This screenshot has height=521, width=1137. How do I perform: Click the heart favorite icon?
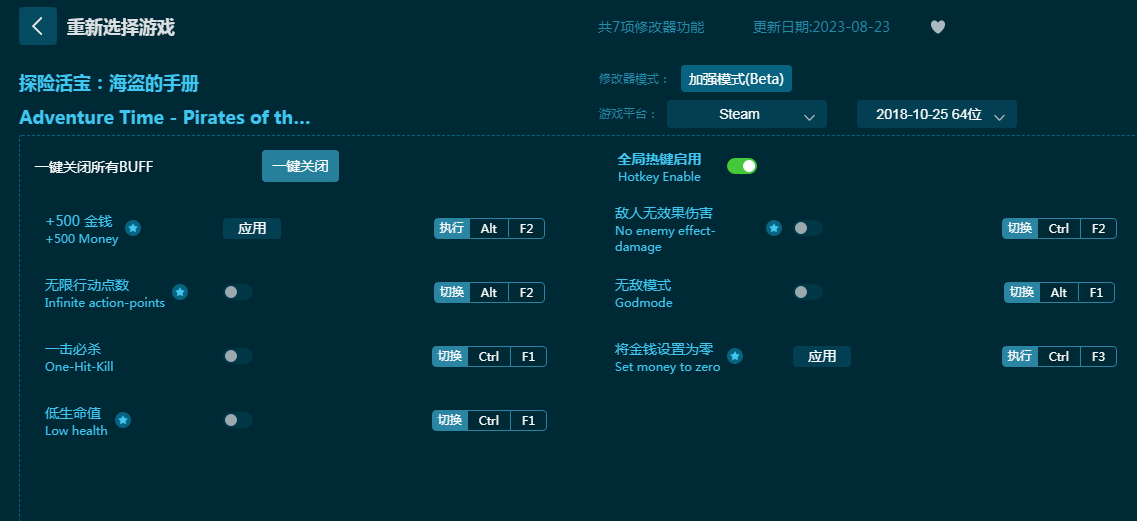937,27
